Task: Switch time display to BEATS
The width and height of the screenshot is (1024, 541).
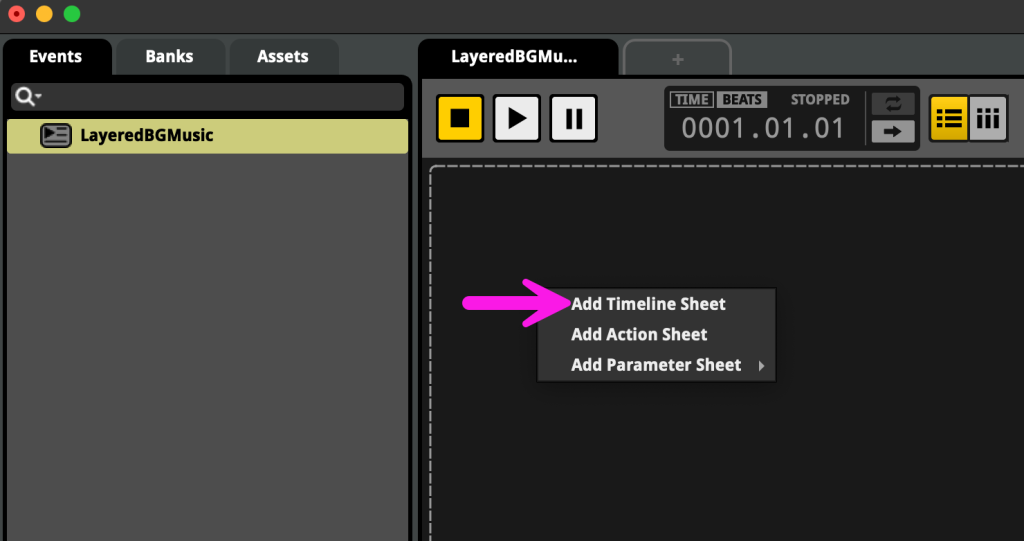Action: [x=742, y=99]
